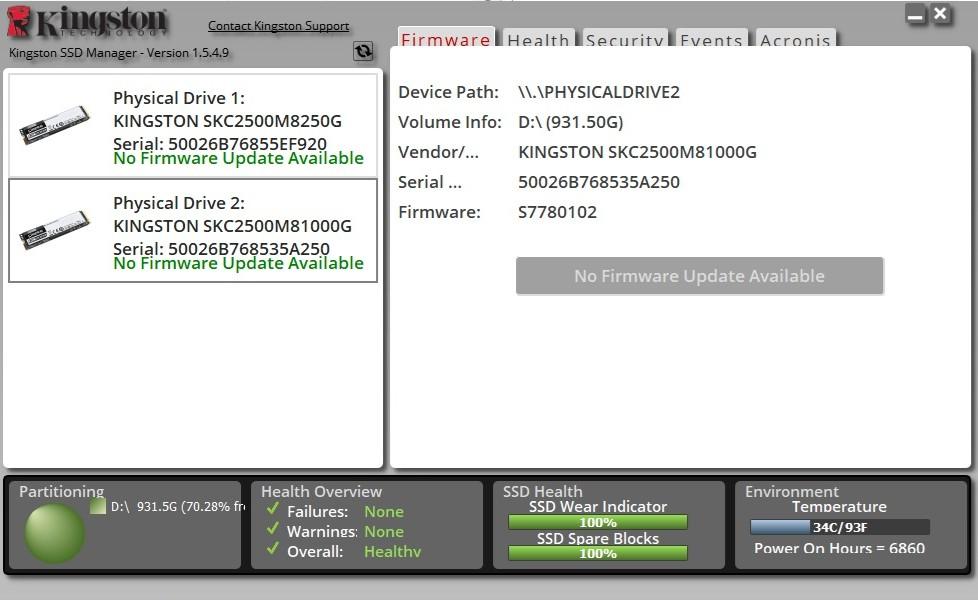Click Kingston SSD Manager Version 1.5.4.9 text
This screenshot has height=600, width=978.
click(x=119, y=53)
